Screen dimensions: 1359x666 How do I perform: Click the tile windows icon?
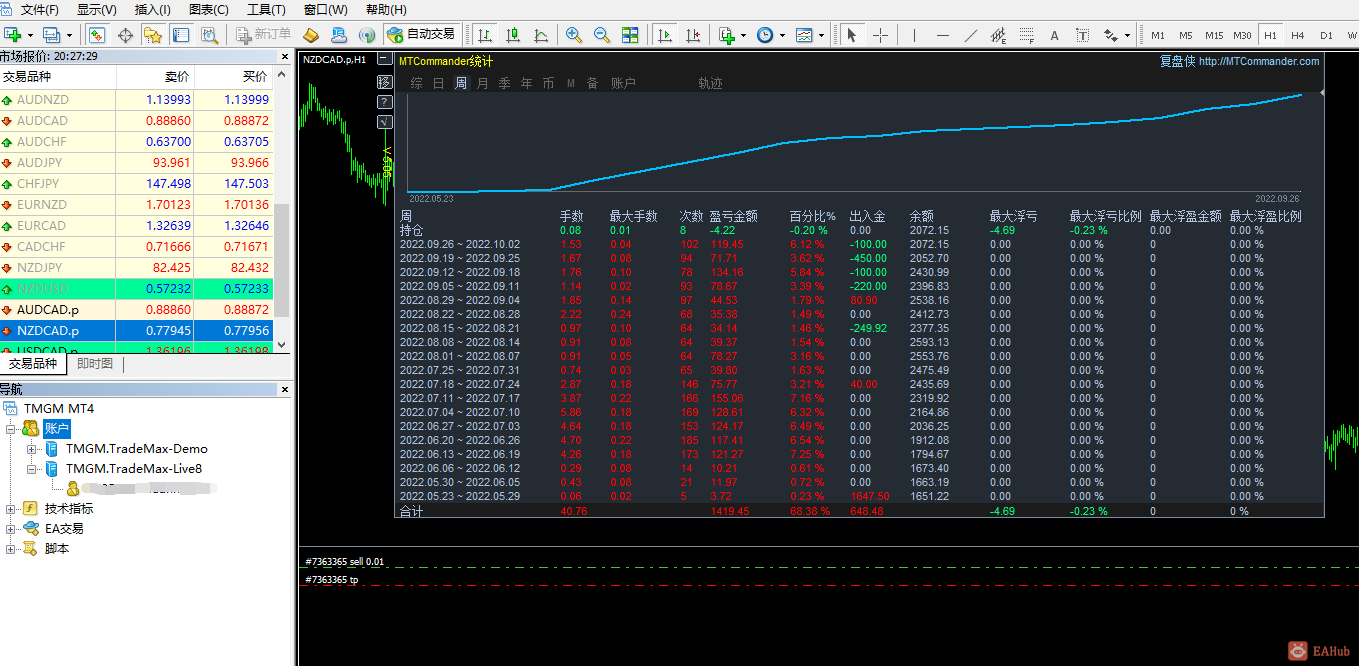coord(630,35)
